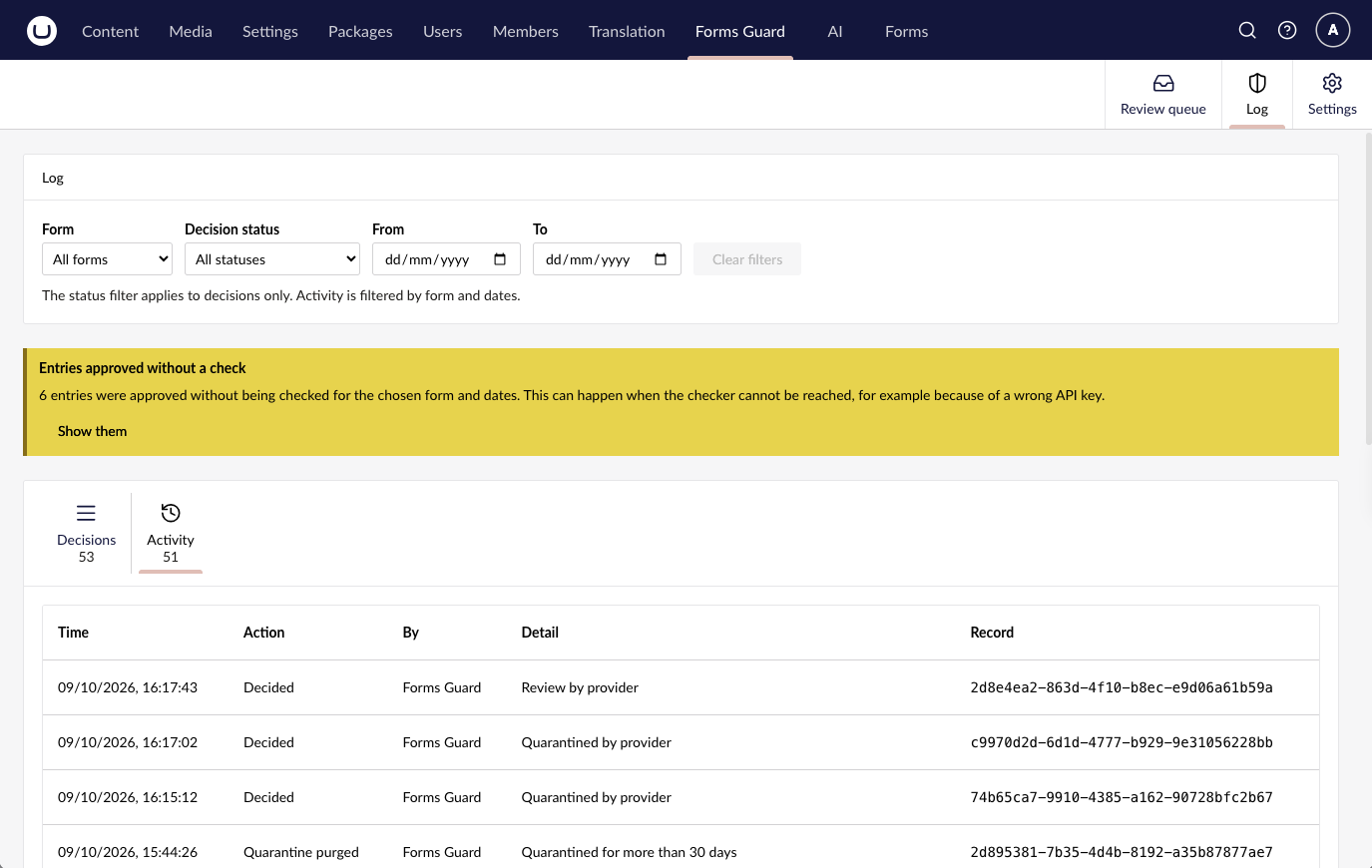1372x868 pixels.
Task: Open the Packages section
Action: point(360,31)
